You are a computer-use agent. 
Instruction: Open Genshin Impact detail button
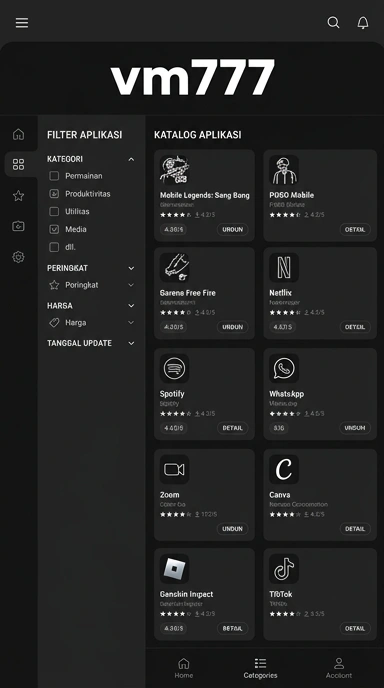(x=233, y=628)
